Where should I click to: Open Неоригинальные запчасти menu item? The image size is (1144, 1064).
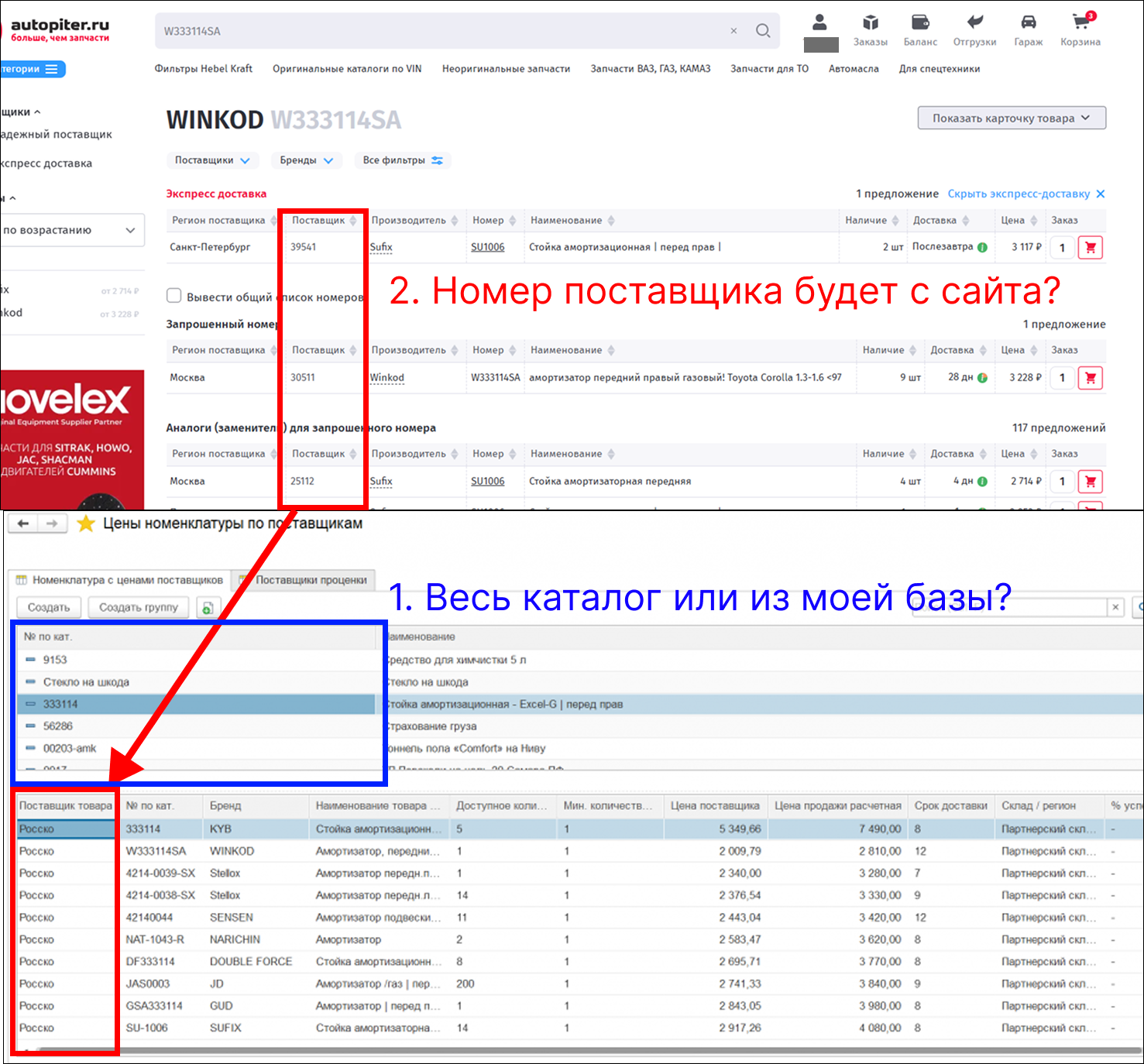(x=506, y=69)
